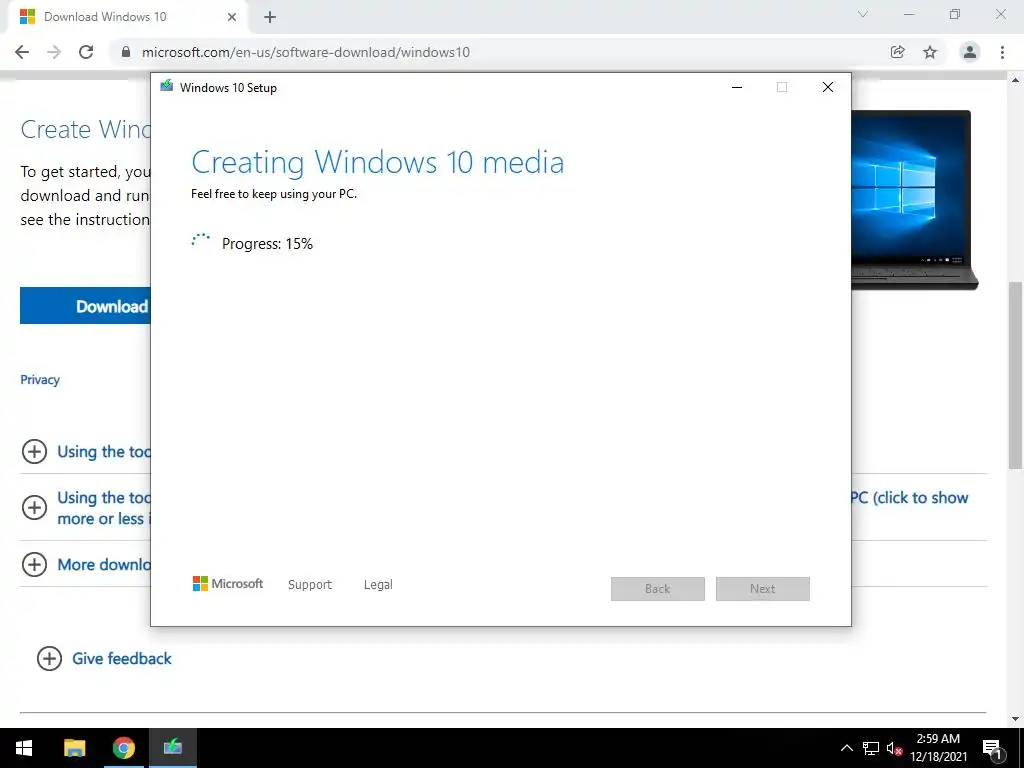Image resolution: width=1024 pixels, height=768 pixels.
Task: Select the Download Windows 10 tab
Action: (x=127, y=17)
